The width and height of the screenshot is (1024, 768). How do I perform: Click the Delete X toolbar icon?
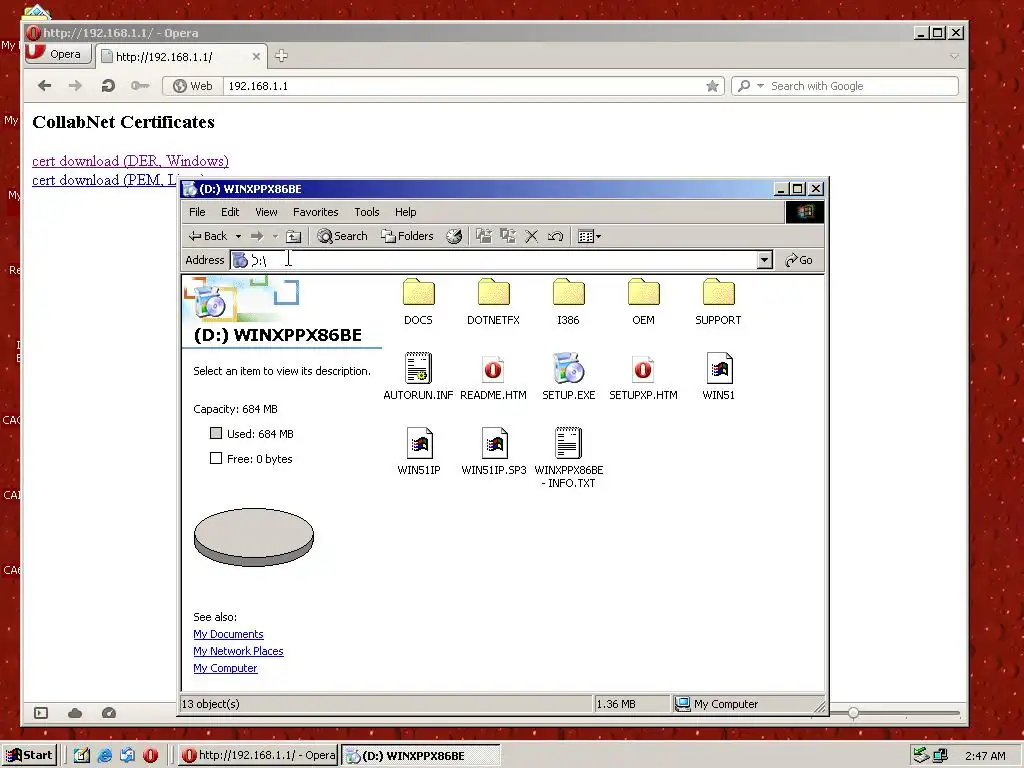532,236
